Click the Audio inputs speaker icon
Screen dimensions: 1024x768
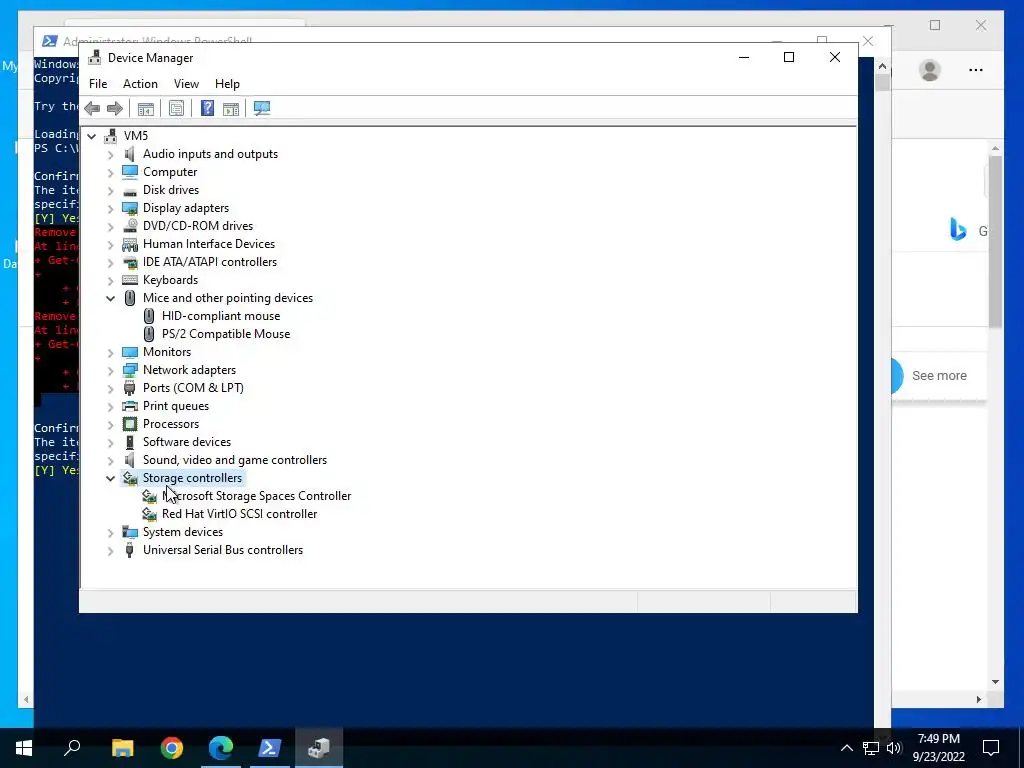coord(130,154)
